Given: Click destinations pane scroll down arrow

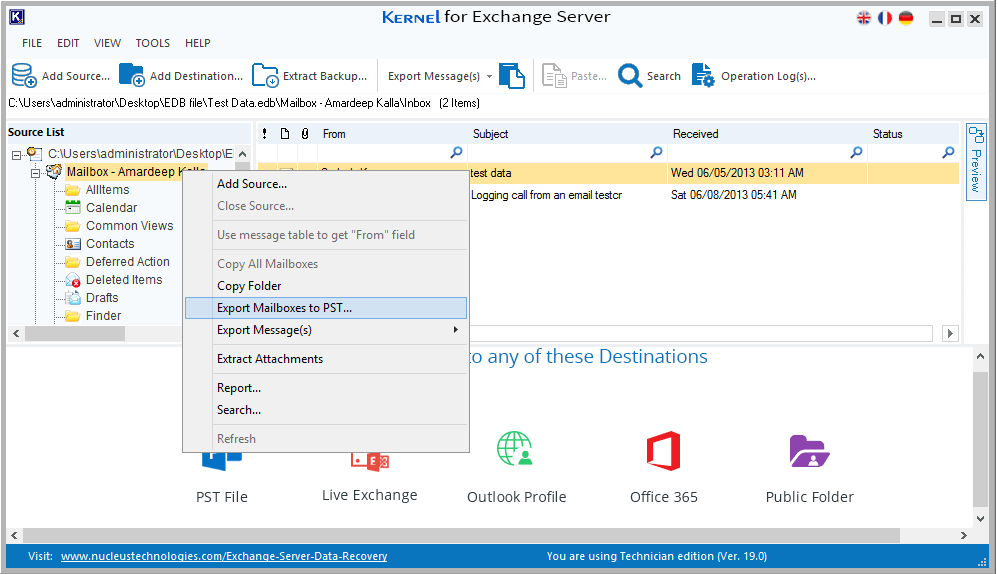Looking at the screenshot, I should tap(980, 518).
